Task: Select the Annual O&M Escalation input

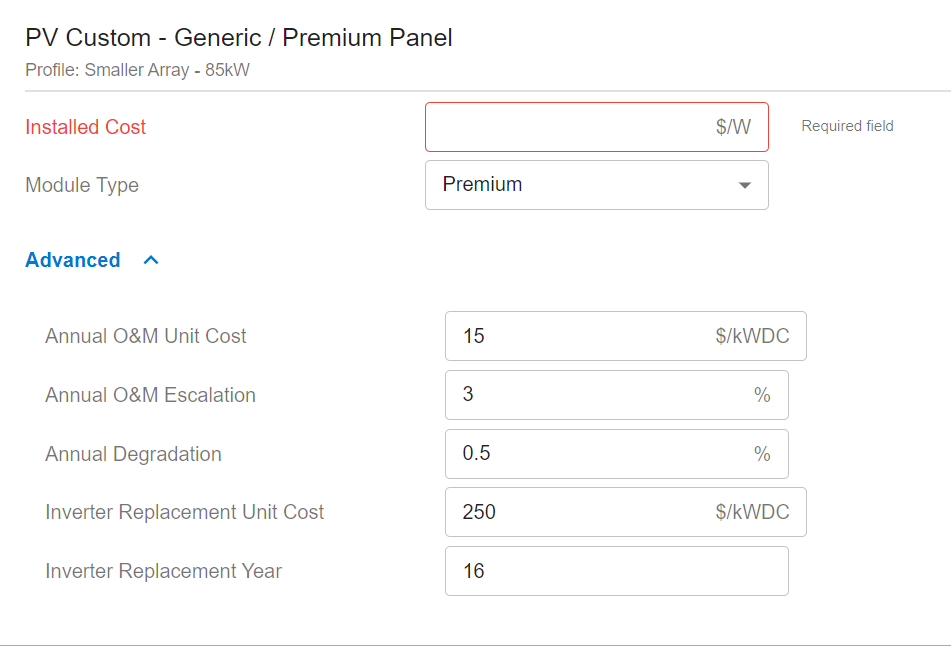Action: tap(600, 395)
